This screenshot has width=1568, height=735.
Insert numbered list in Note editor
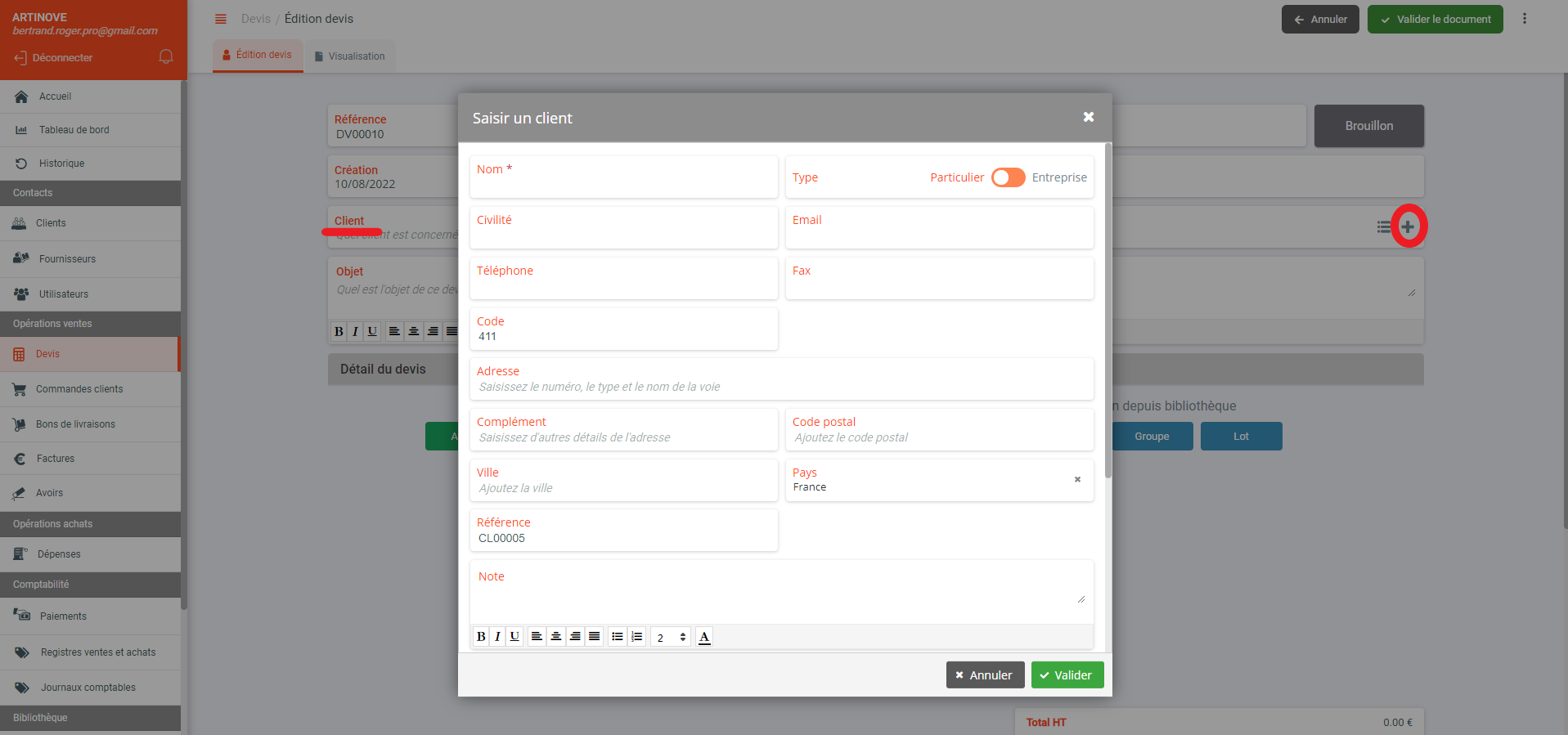click(x=637, y=637)
